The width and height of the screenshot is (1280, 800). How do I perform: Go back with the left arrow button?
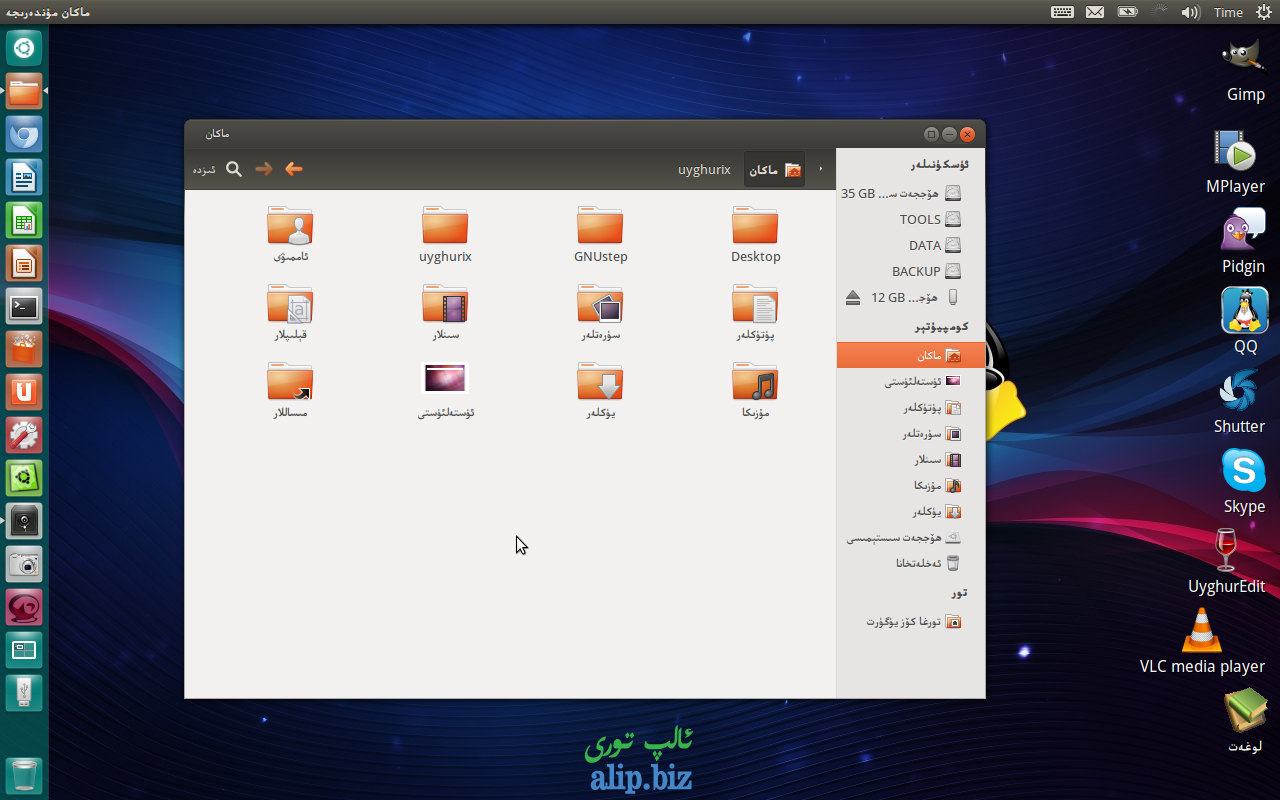(294, 169)
